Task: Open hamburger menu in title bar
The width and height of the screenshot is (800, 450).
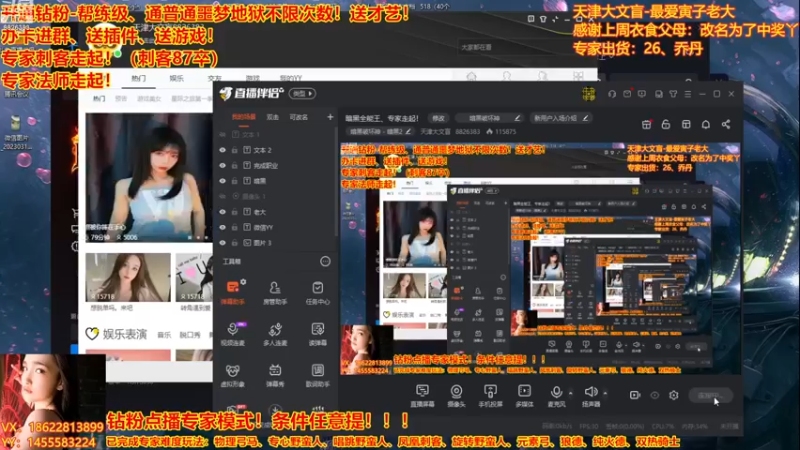Action: pos(688,94)
